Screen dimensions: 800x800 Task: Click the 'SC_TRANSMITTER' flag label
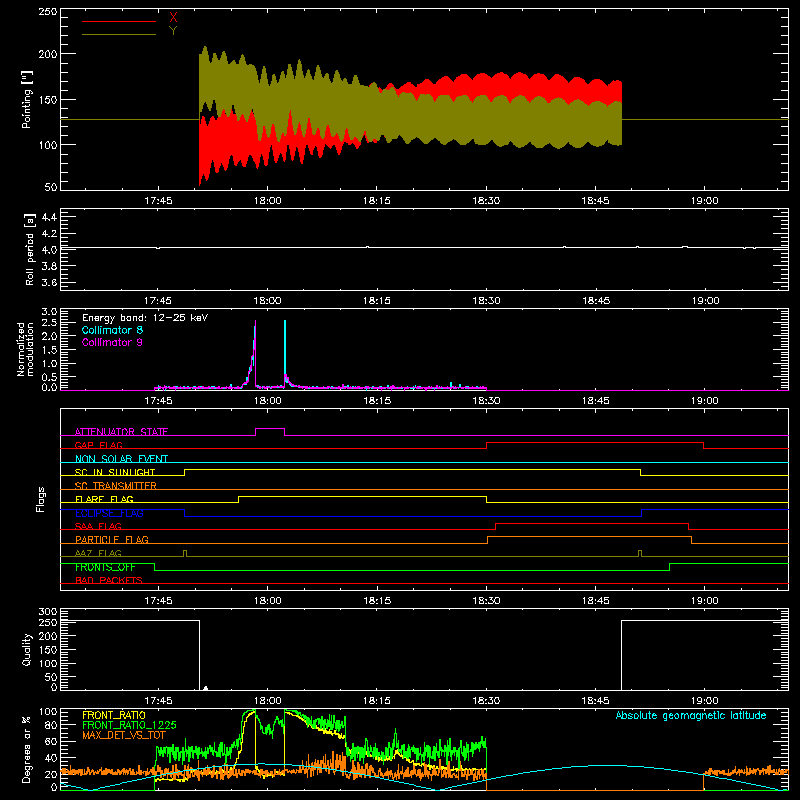[x=116, y=486]
